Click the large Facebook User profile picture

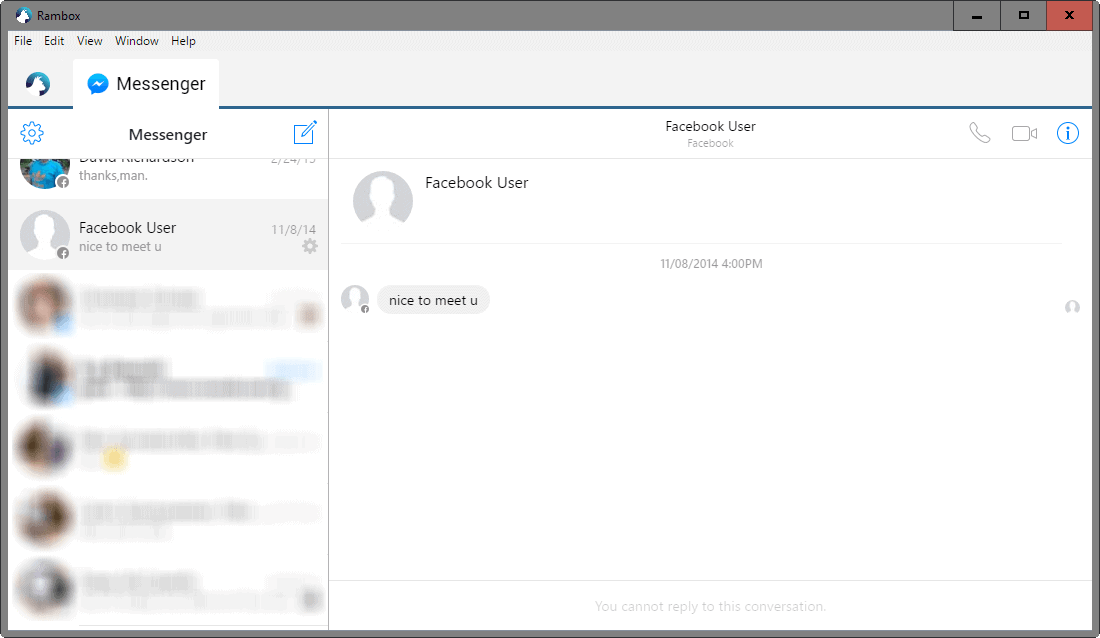pos(383,199)
